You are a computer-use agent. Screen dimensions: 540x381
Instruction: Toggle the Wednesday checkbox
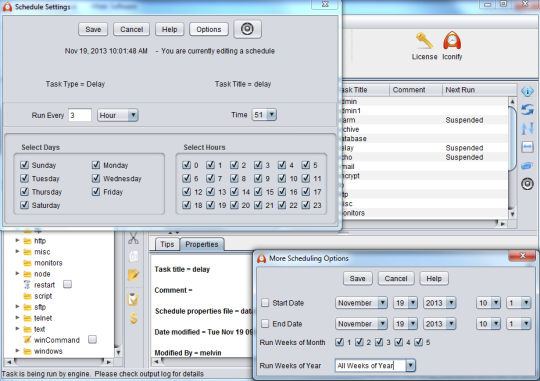coord(96,178)
